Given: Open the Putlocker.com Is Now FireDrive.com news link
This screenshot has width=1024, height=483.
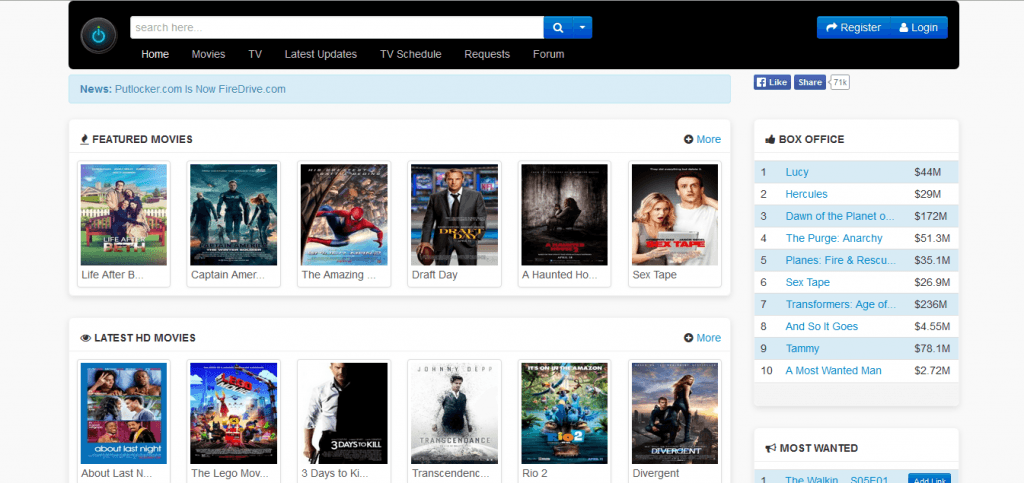Looking at the screenshot, I should (x=200, y=89).
